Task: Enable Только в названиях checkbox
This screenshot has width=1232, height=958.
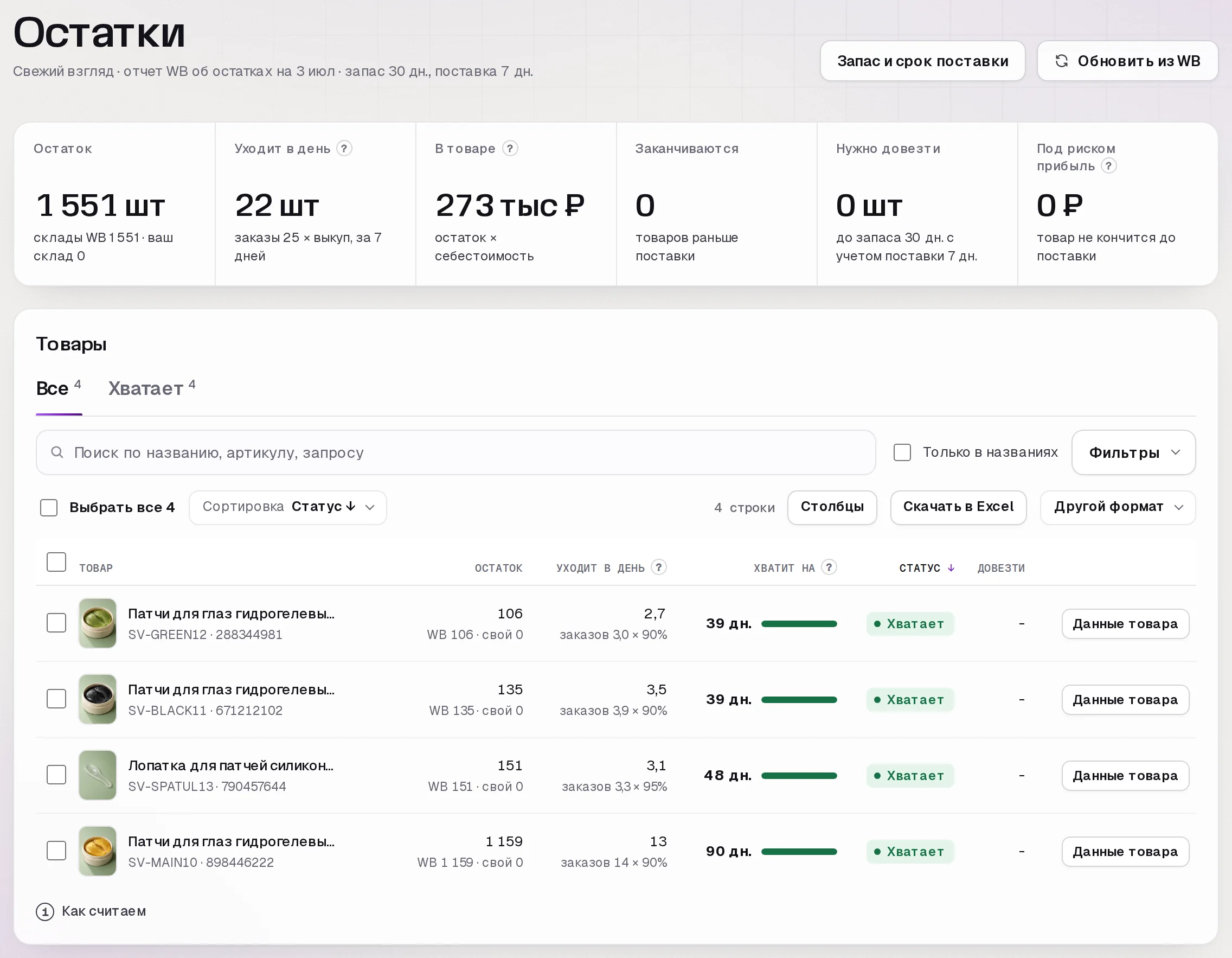Action: 902,452
